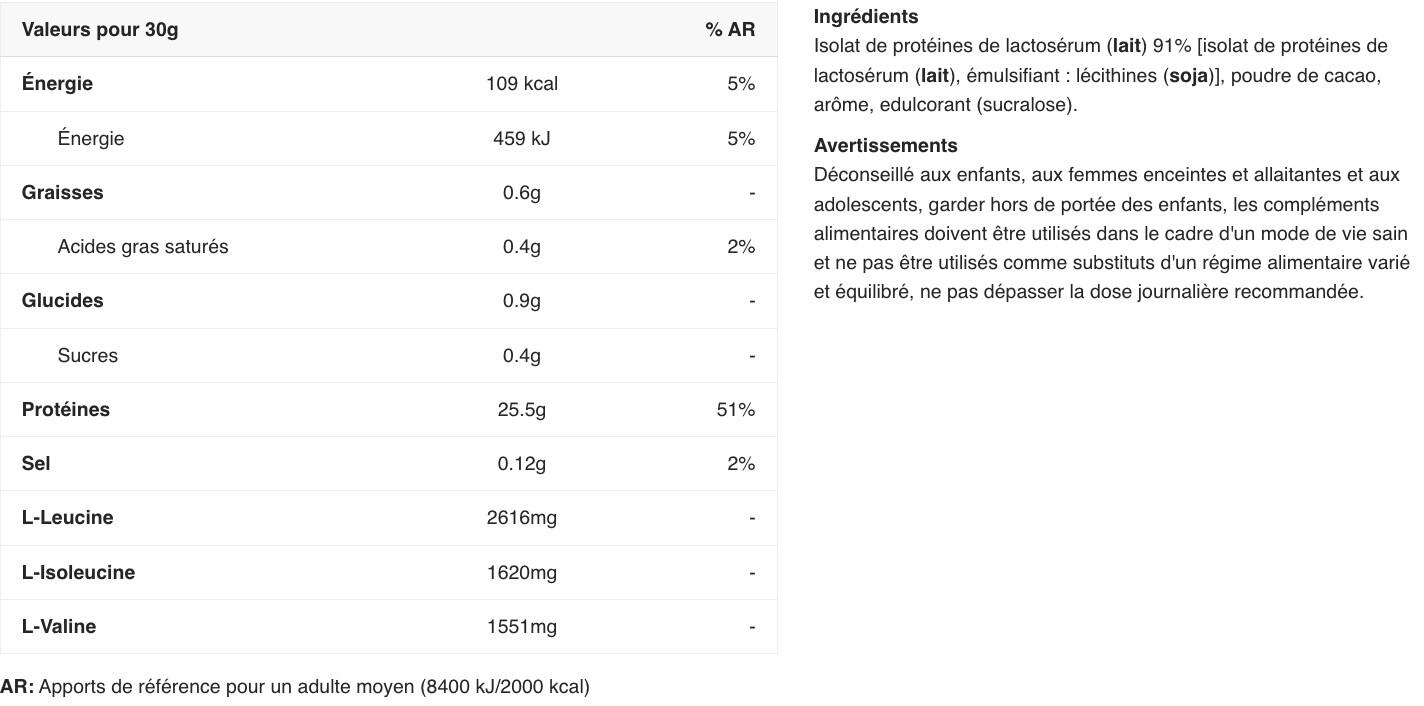Click the '0.12g' salt value

pos(522,463)
